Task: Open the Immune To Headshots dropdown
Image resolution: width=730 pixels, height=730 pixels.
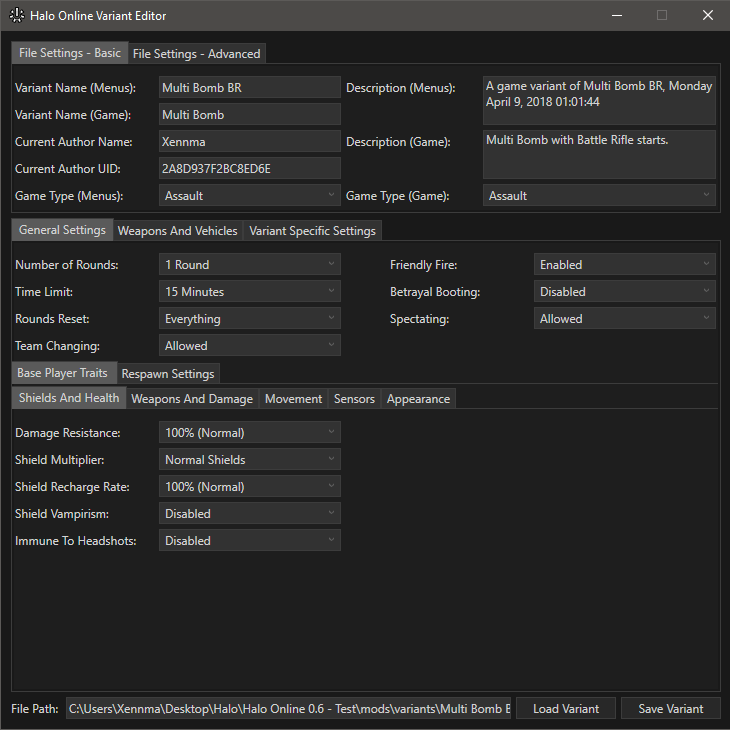Action: click(x=250, y=541)
